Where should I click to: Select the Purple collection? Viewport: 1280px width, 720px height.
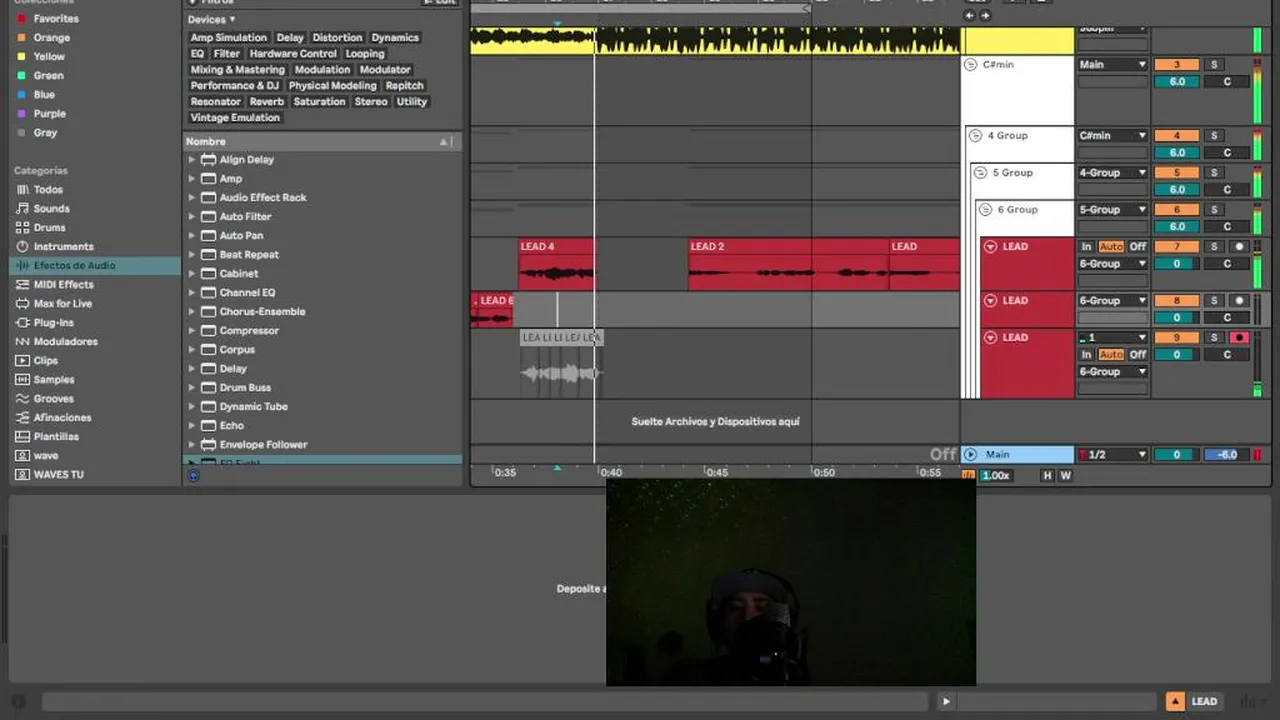50,114
